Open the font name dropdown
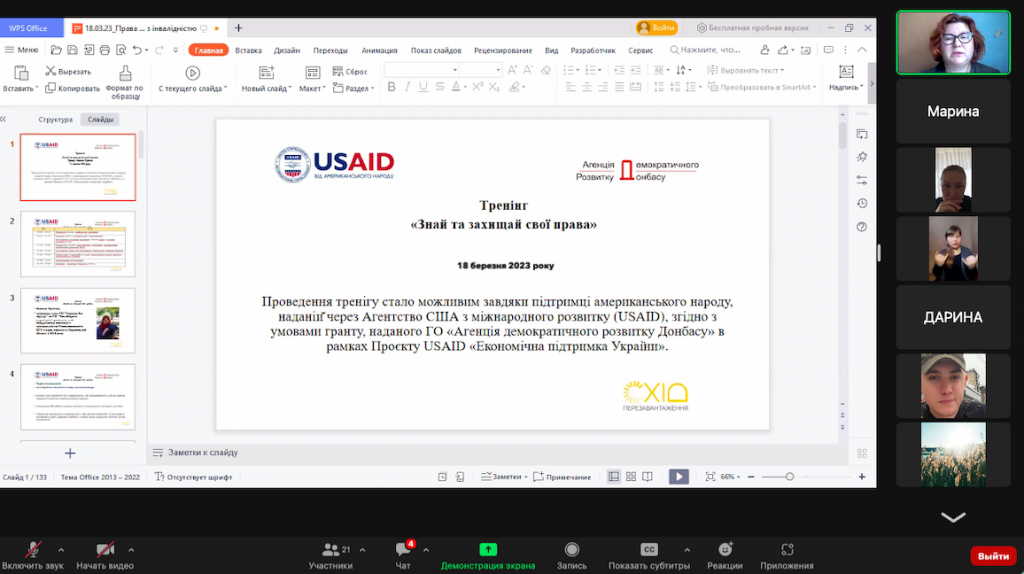The height and width of the screenshot is (574, 1024). click(x=455, y=70)
